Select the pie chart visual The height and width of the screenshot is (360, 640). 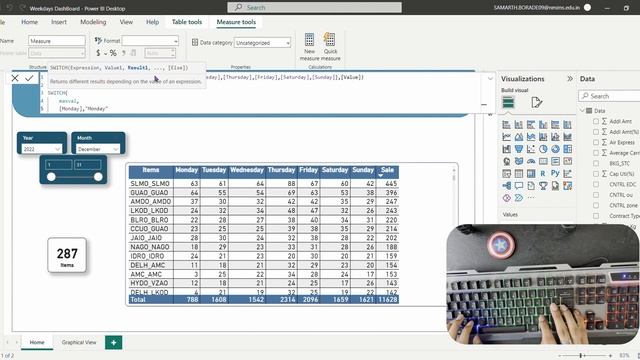543,149
